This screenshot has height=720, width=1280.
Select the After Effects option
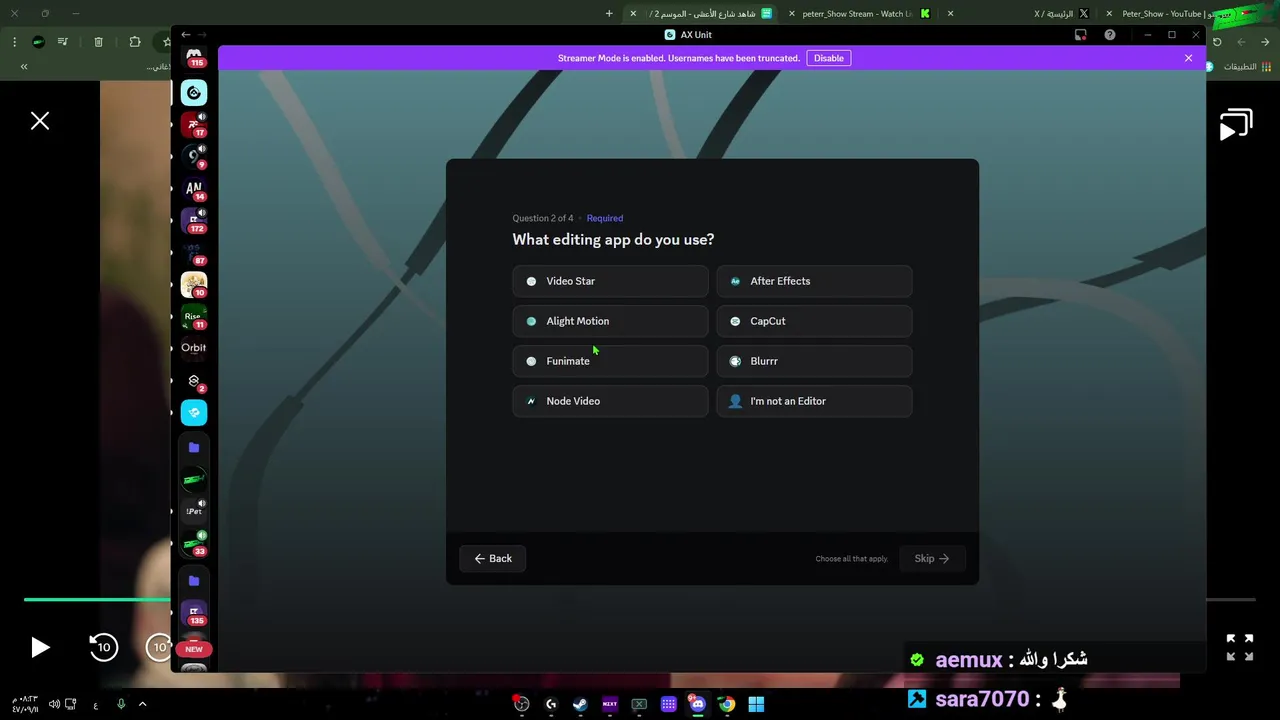point(814,281)
